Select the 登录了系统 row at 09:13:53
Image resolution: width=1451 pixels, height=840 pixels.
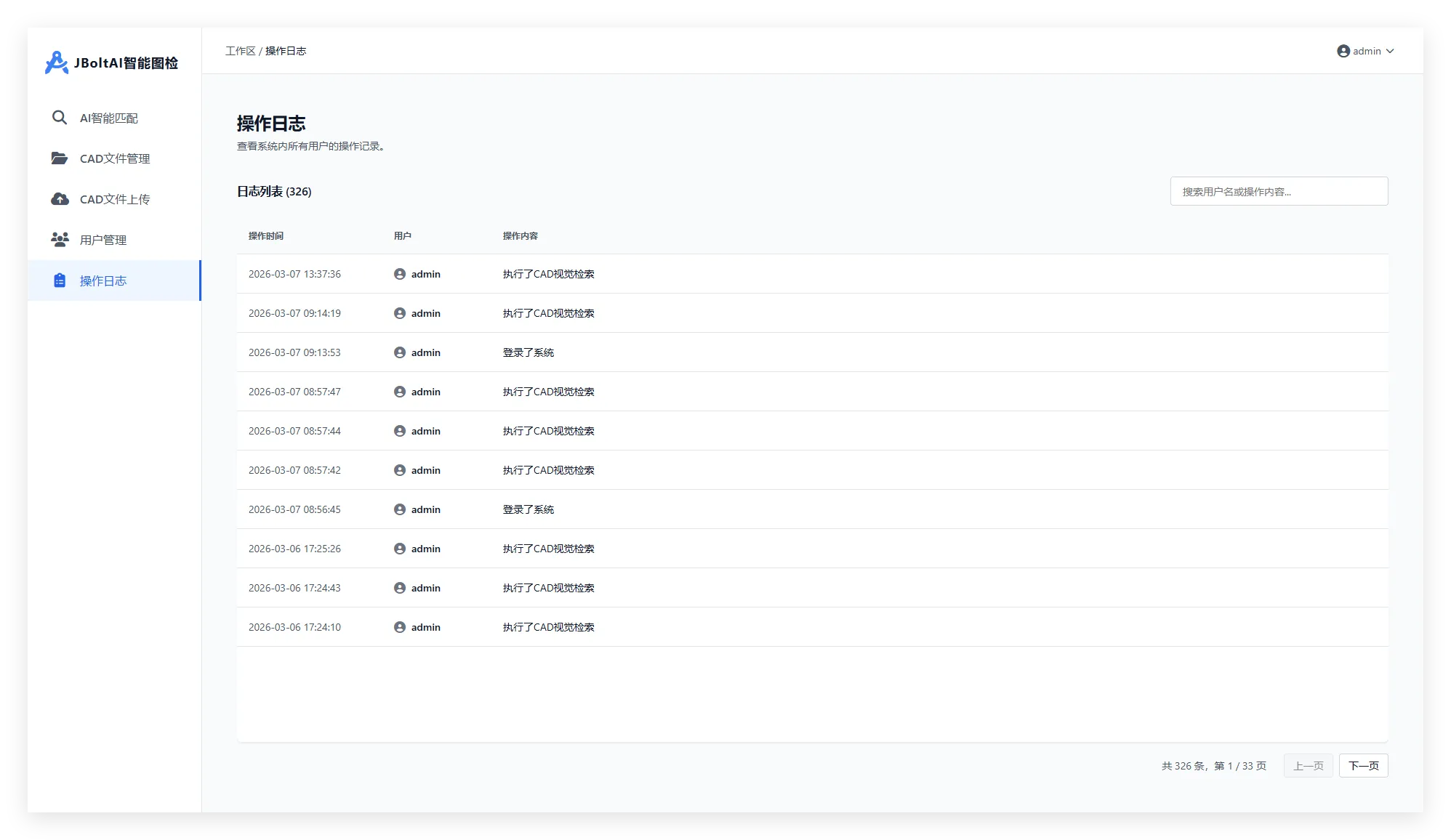(528, 352)
